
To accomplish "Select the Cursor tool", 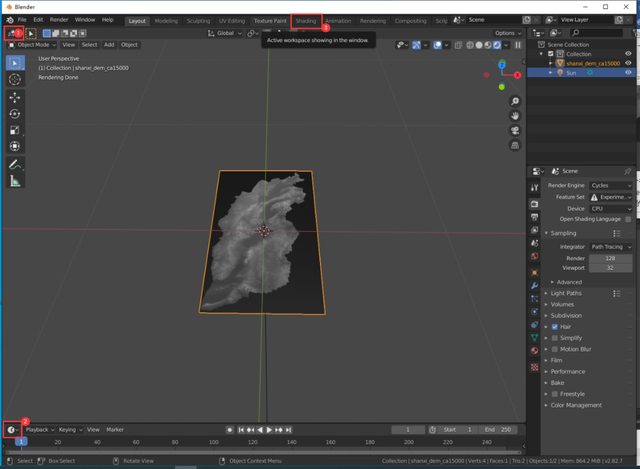I will 15,79.
